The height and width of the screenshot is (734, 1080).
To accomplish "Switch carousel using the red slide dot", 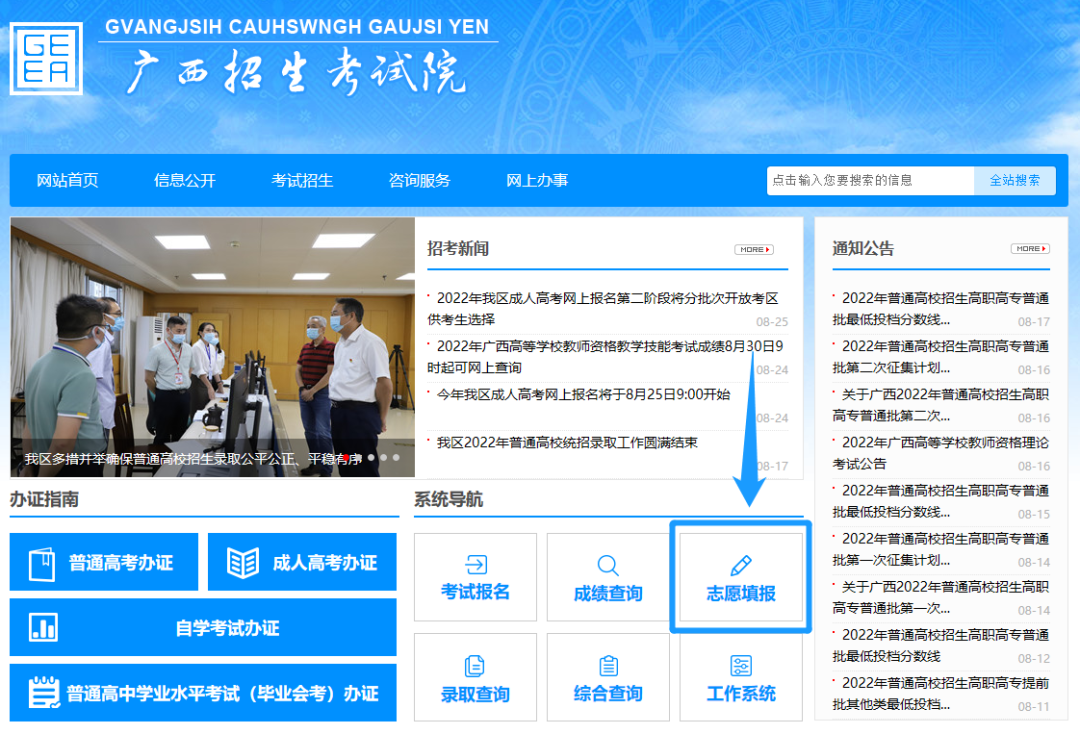I will [346, 458].
